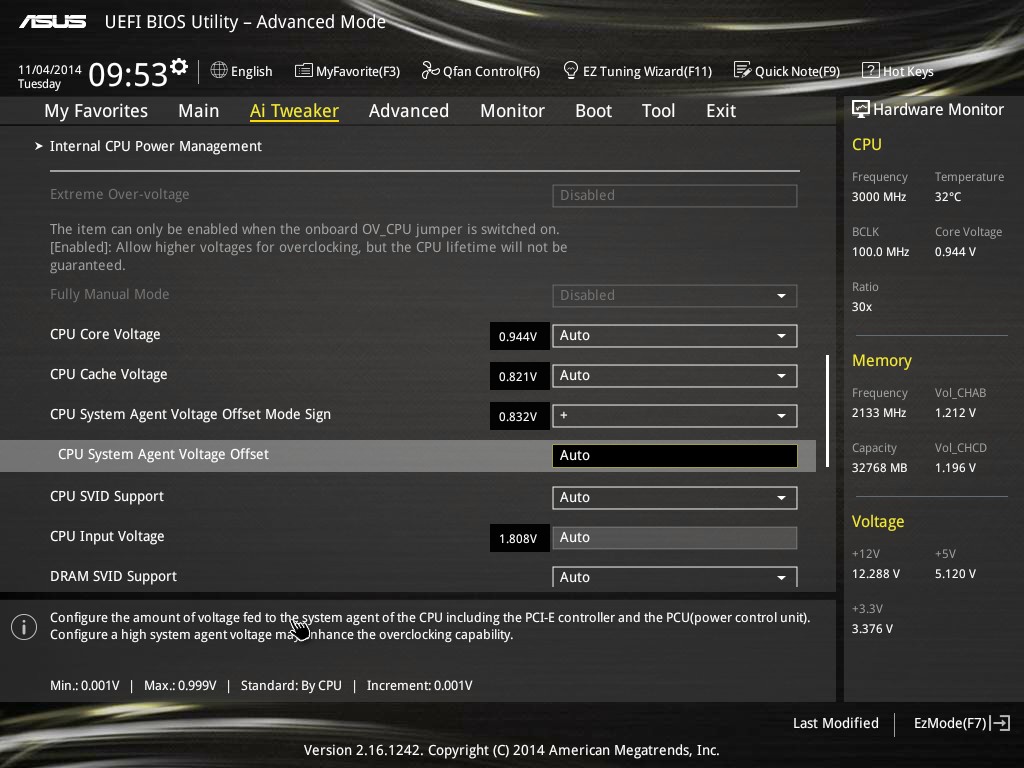This screenshot has width=1024, height=768.
Task: Click the 1.808V CPU Input Voltage reading
Action: [x=519, y=538]
